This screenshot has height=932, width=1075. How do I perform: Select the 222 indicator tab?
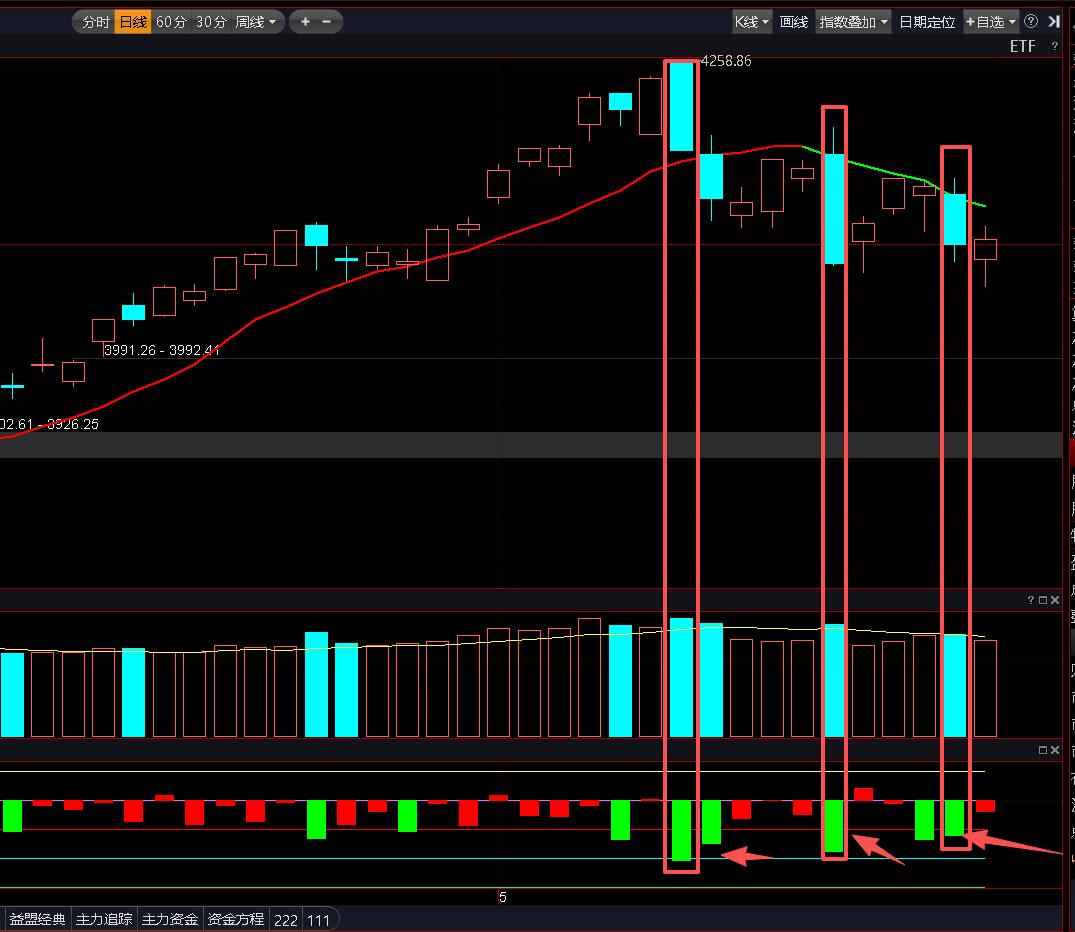[286, 920]
